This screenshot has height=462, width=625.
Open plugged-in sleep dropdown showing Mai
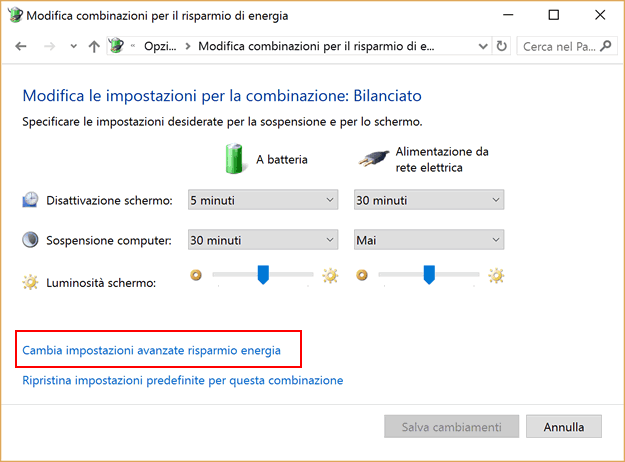(429, 240)
